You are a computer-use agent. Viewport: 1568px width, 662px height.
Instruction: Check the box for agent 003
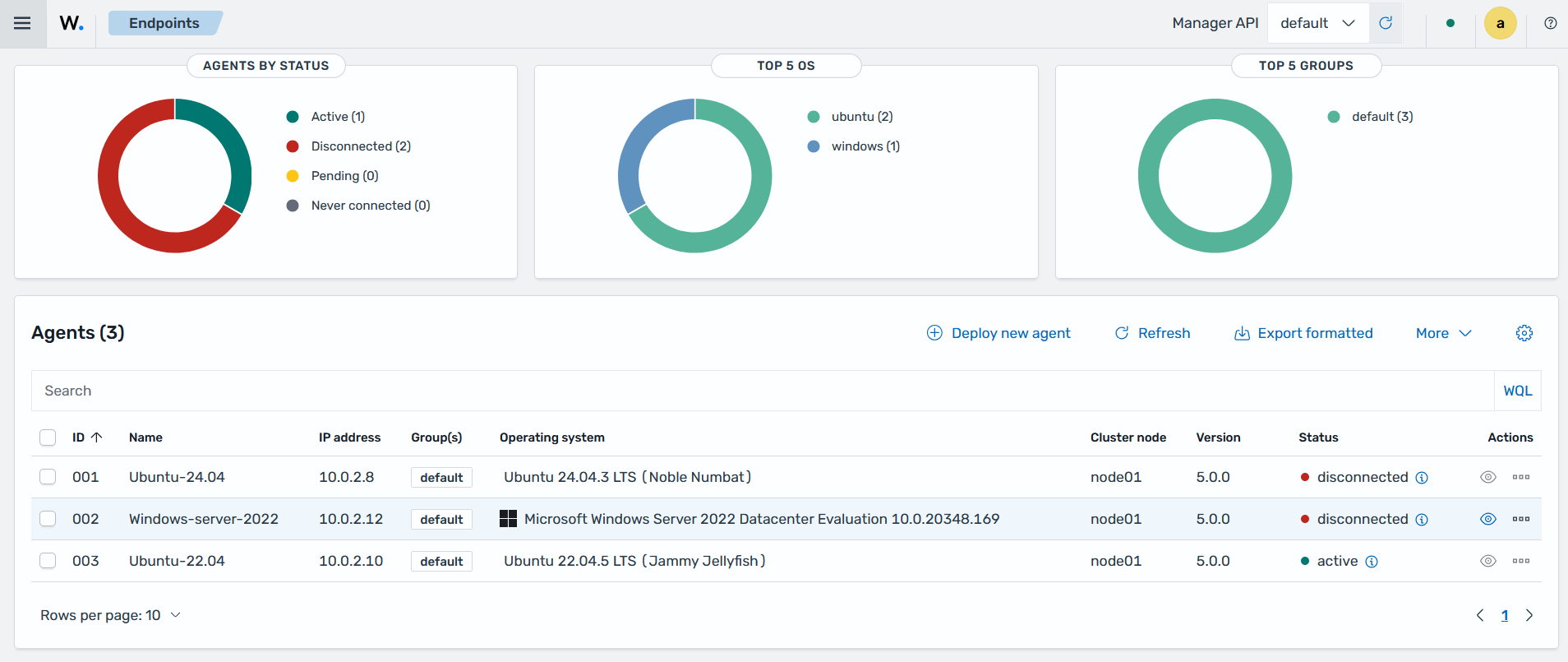click(x=48, y=561)
